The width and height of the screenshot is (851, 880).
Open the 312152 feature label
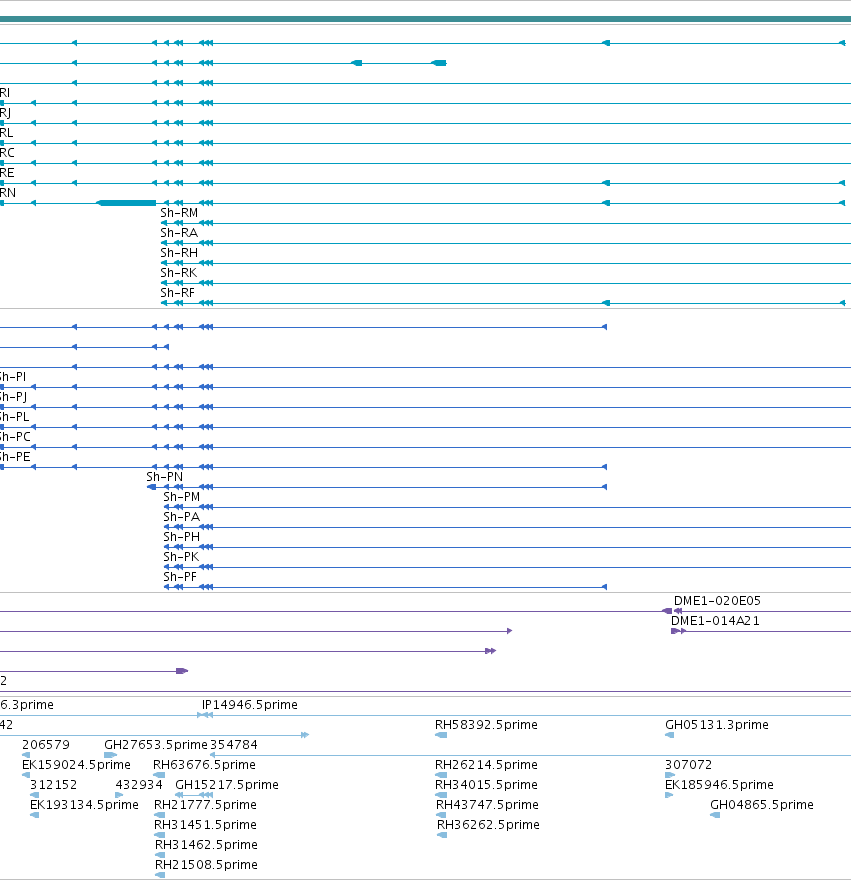coord(53,785)
